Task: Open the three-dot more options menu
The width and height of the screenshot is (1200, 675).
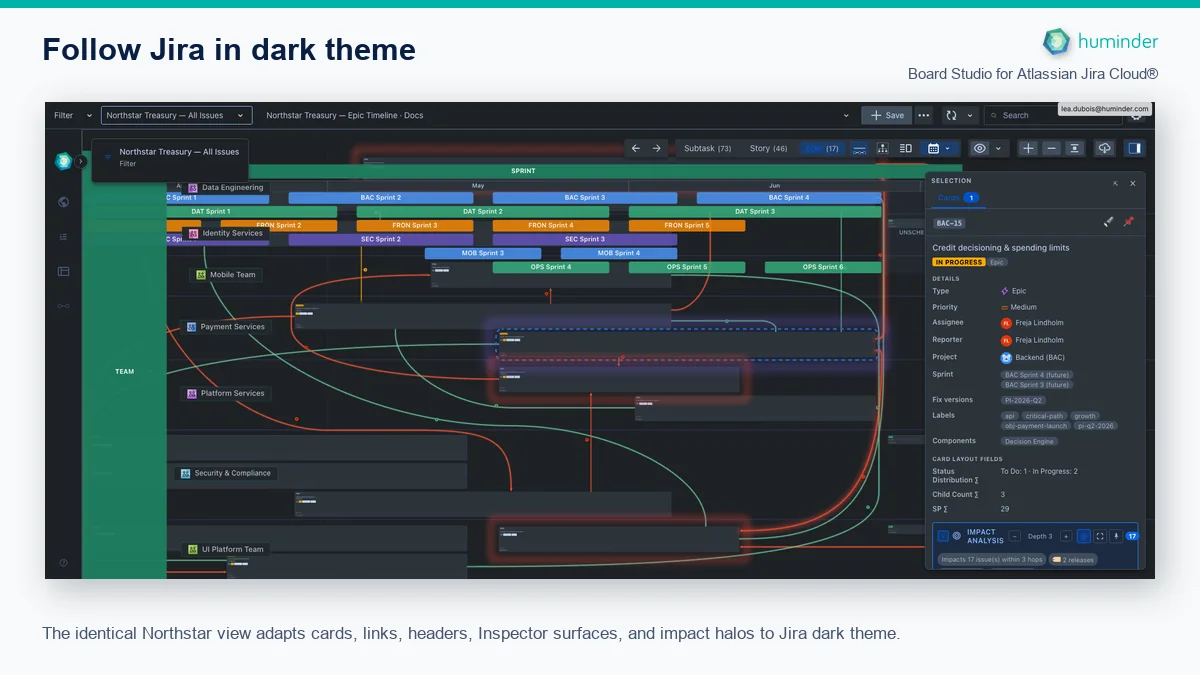Action: [924, 115]
